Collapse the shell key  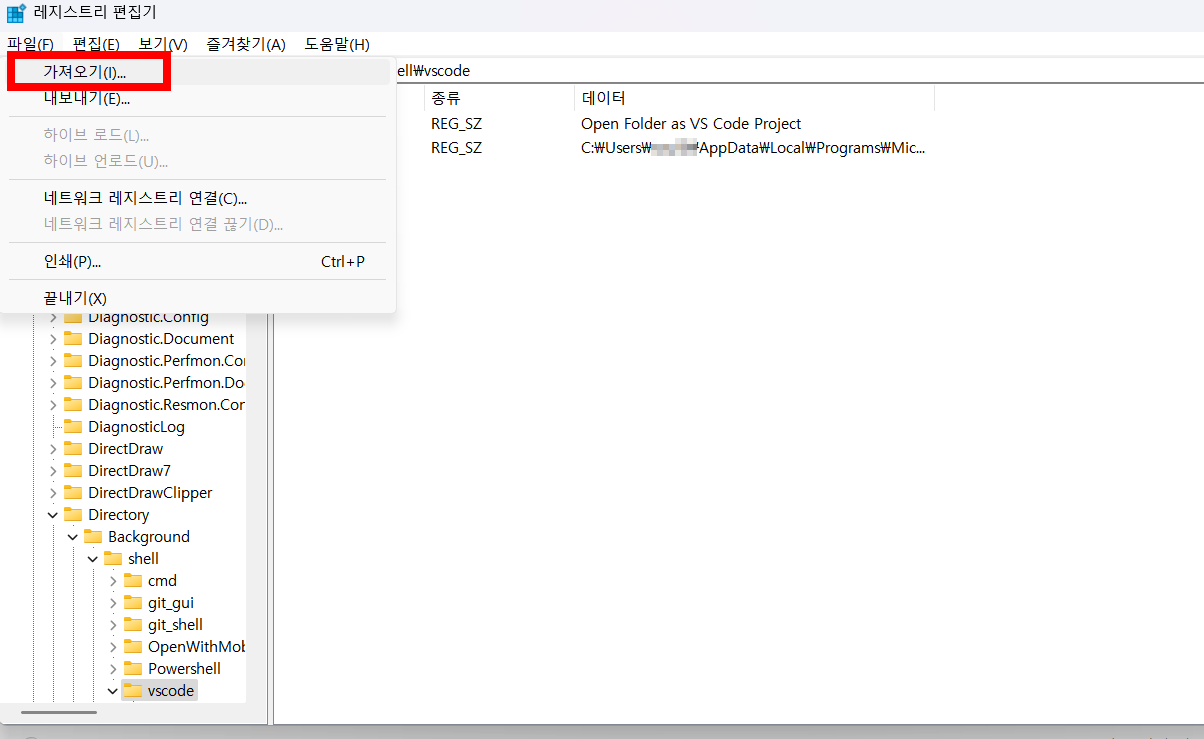click(93, 559)
